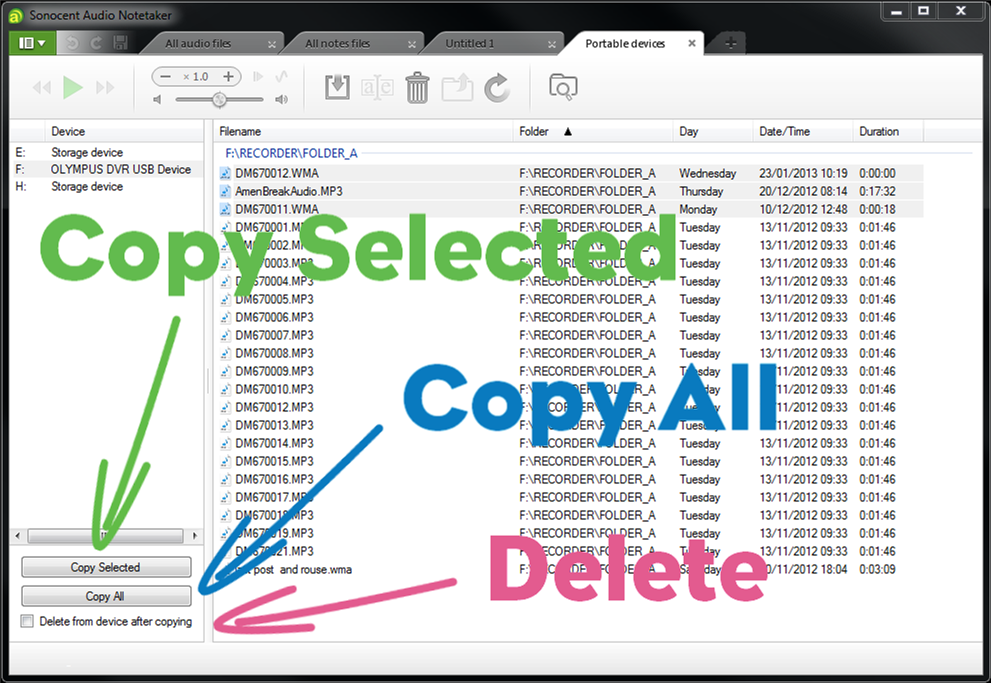This screenshot has width=991, height=683.
Task: Adjust the volume slider knob
Action: [x=219, y=99]
